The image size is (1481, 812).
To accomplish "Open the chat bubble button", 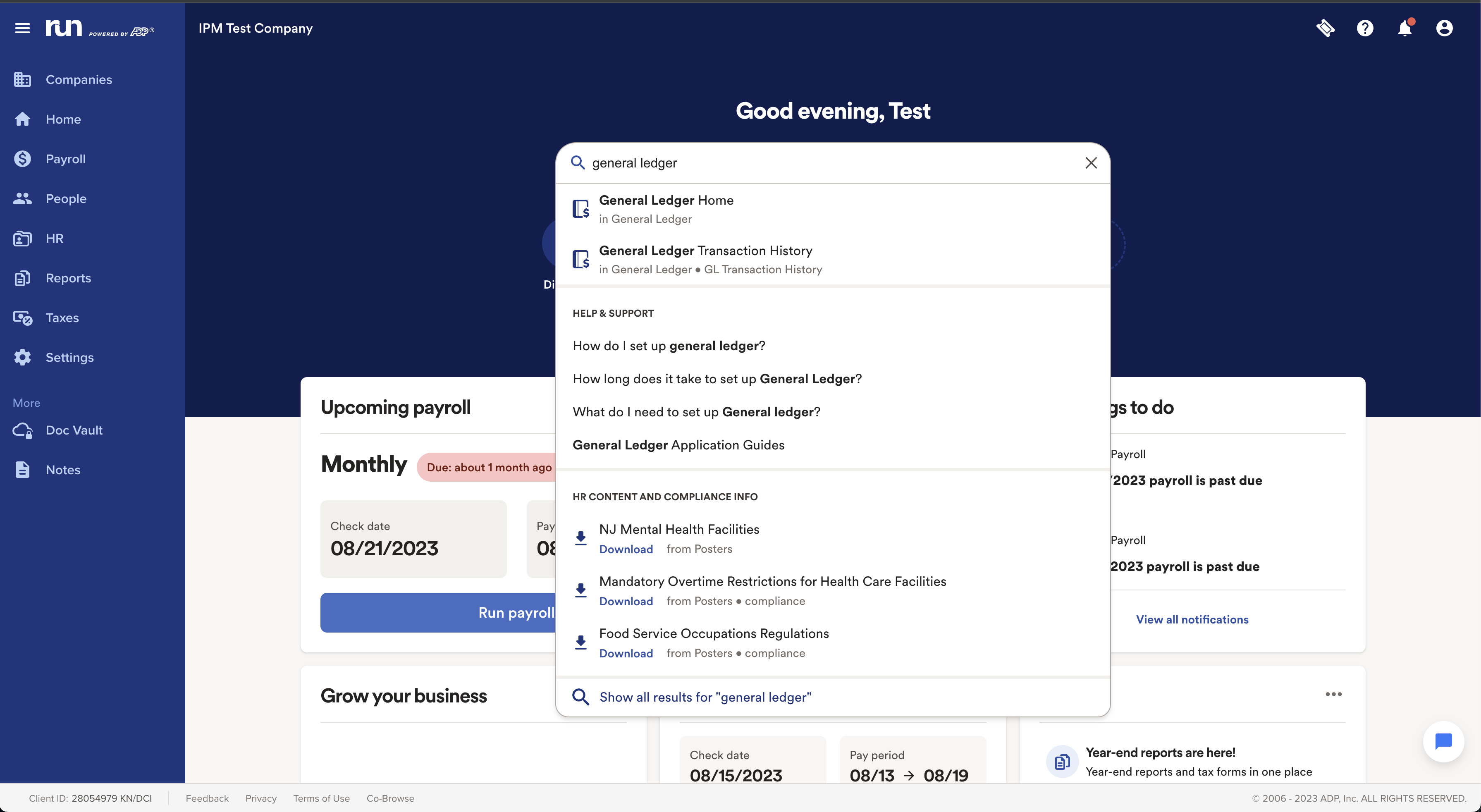I will [1444, 742].
